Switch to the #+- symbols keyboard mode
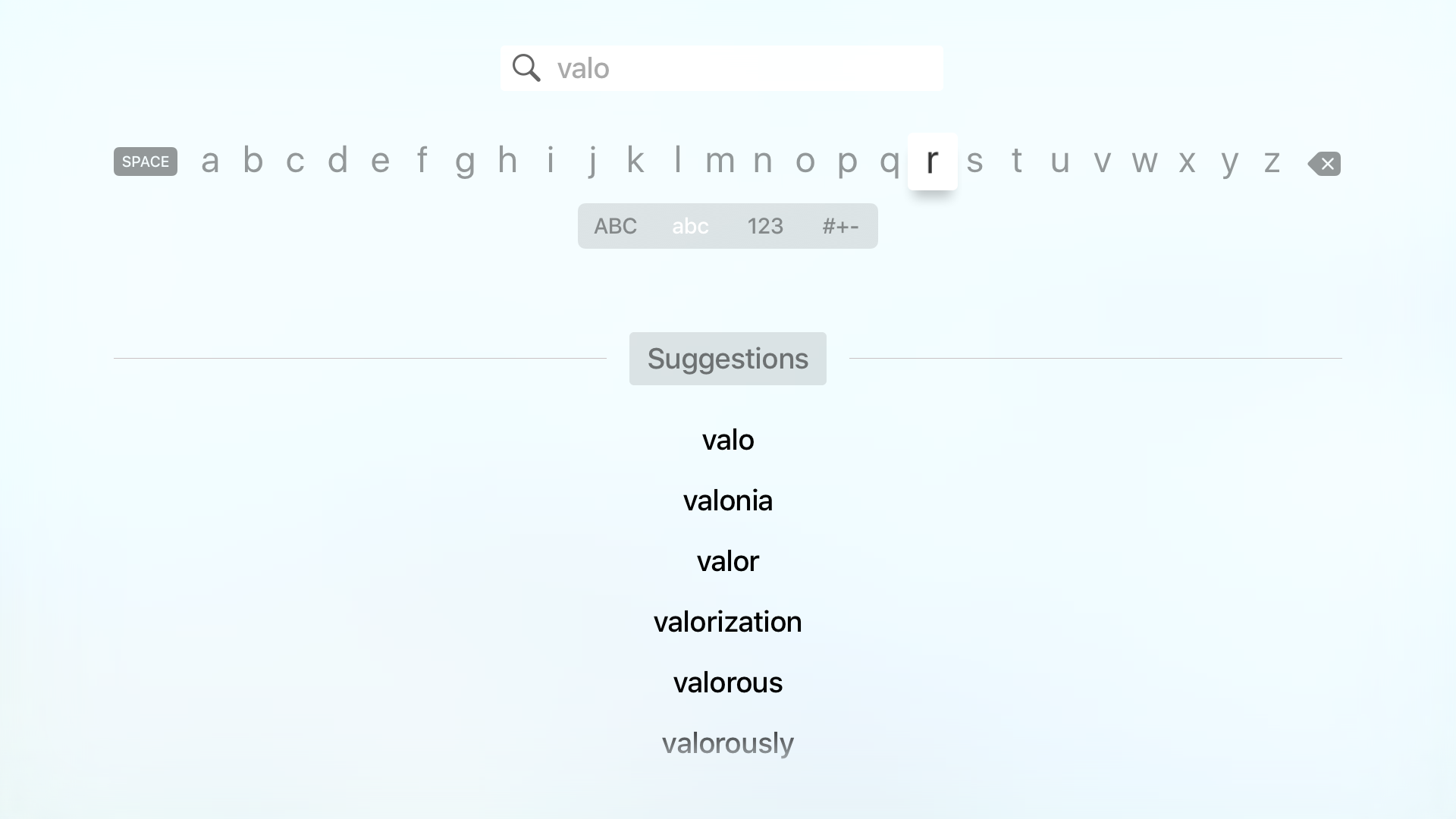The width and height of the screenshot is (1456, 819). pyautogui.click(x=840, y=225)
